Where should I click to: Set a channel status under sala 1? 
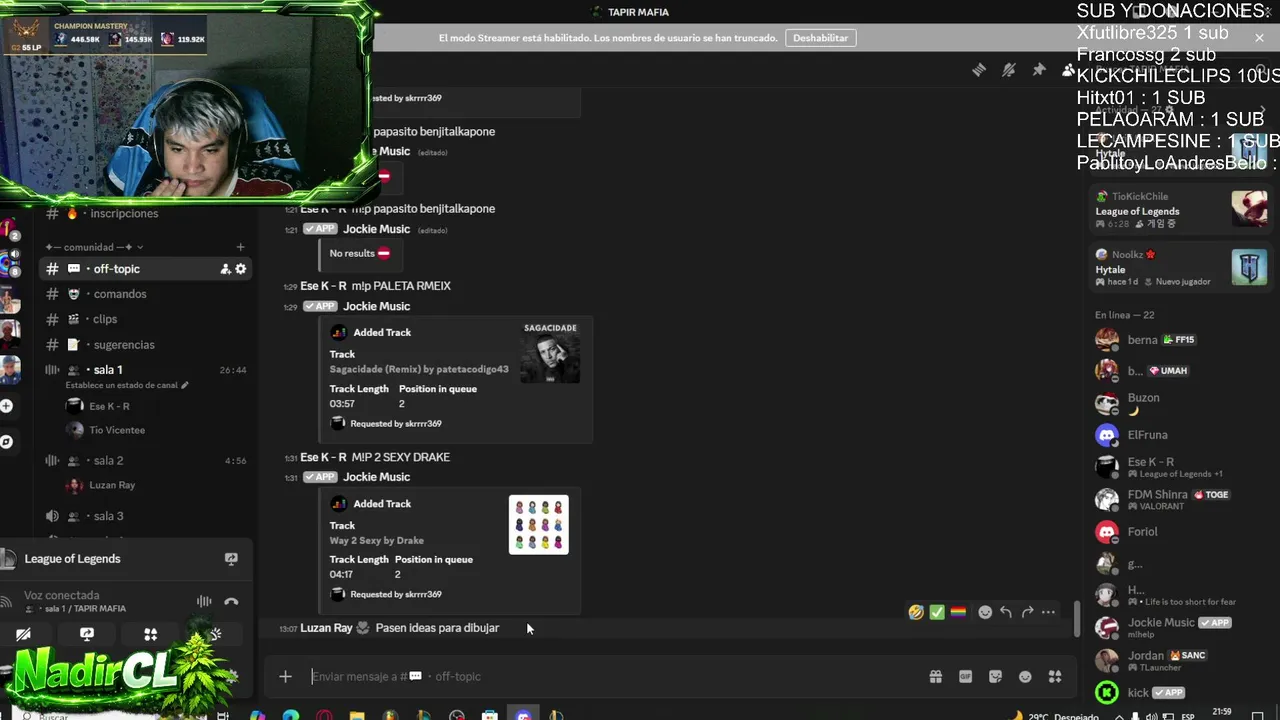127,385
